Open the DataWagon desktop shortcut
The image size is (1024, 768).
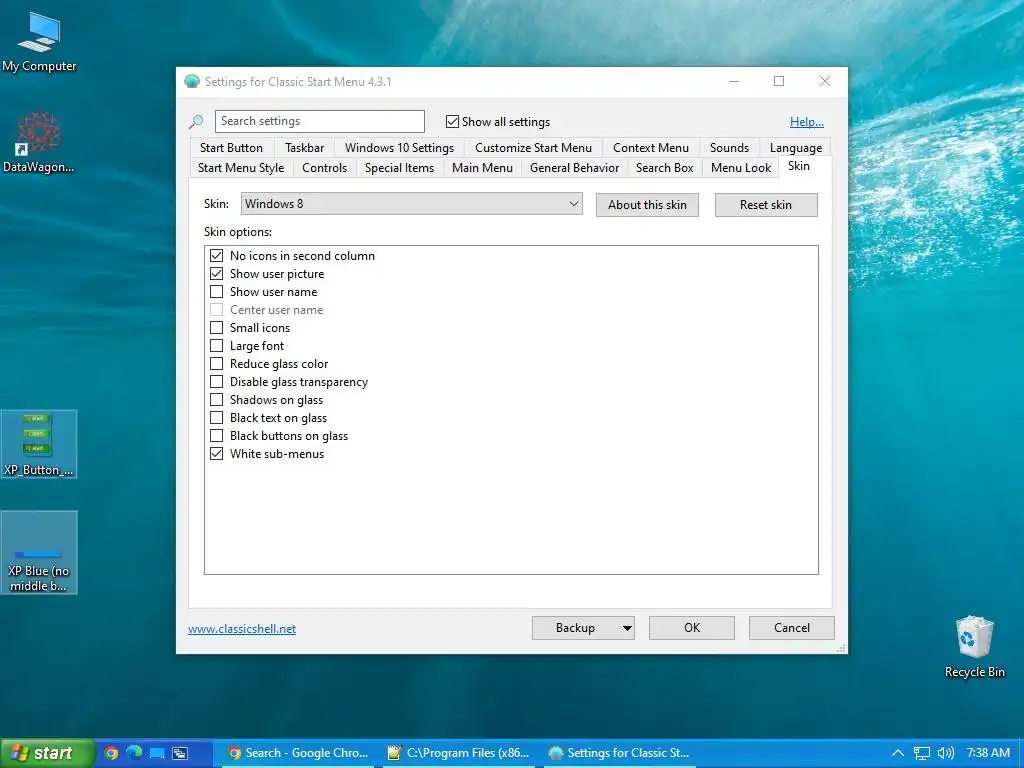[39, 142]
